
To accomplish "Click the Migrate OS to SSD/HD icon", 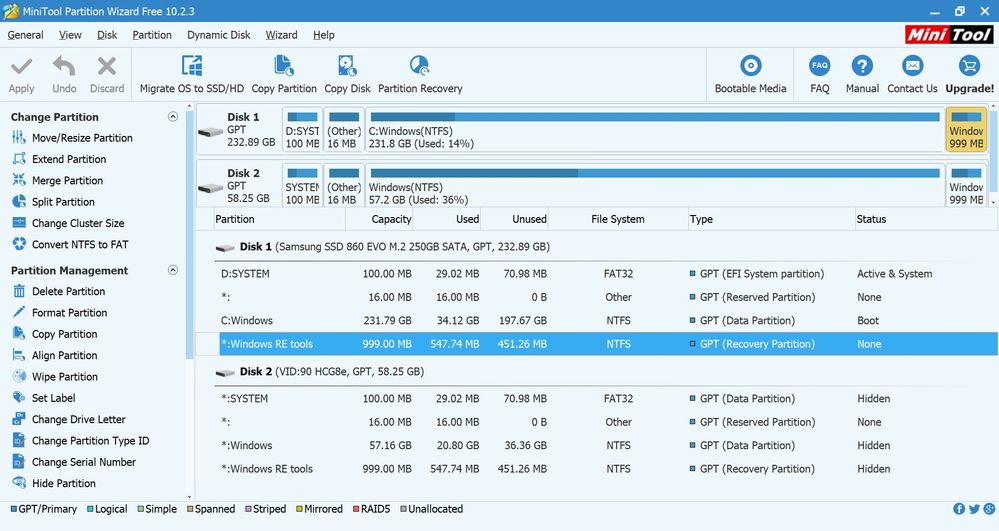I will coord(191,67).
